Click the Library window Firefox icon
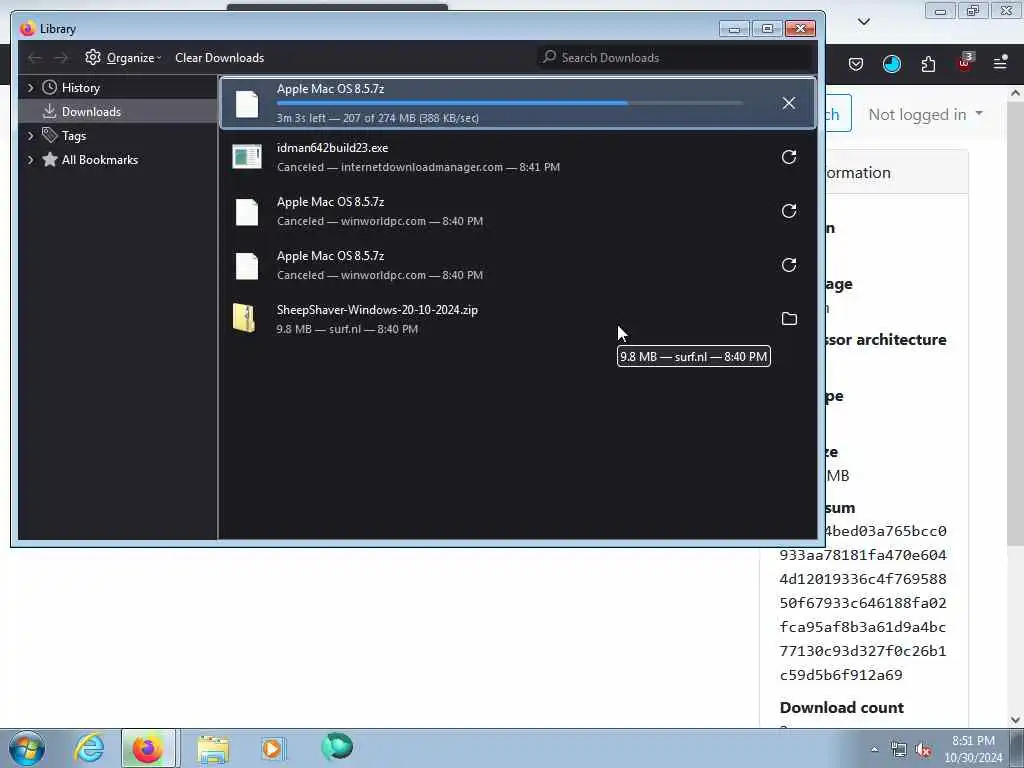 click(x=27, y=29)
